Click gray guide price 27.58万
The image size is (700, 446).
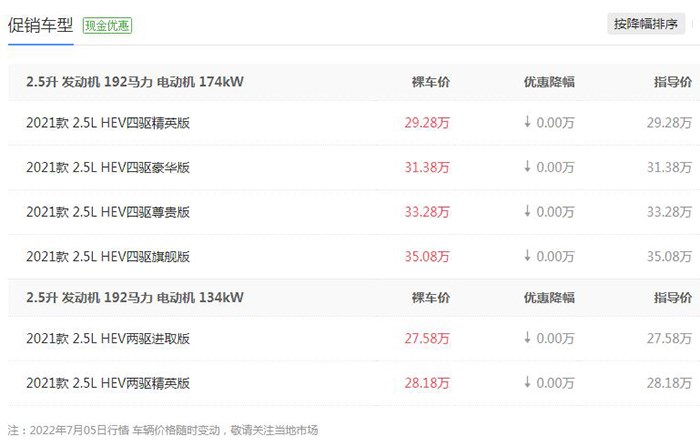[x=669, y=338]
